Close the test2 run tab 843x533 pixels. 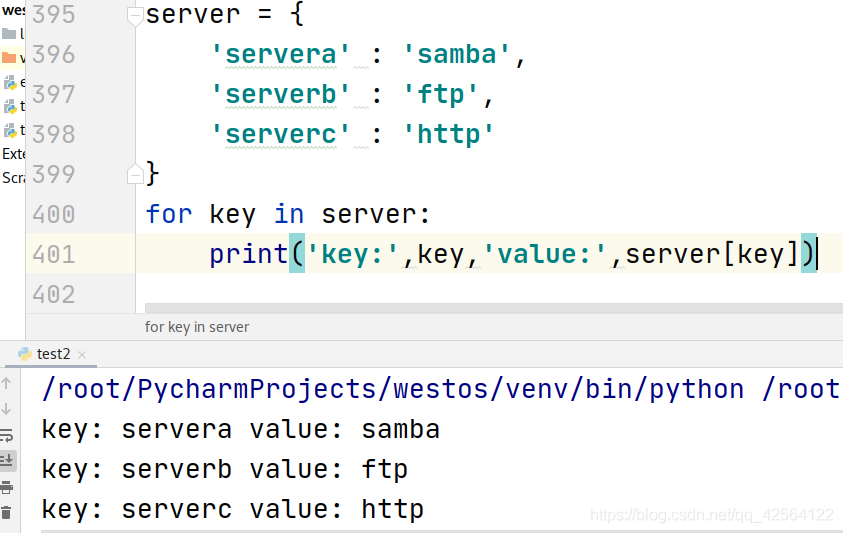click(82, 354)
